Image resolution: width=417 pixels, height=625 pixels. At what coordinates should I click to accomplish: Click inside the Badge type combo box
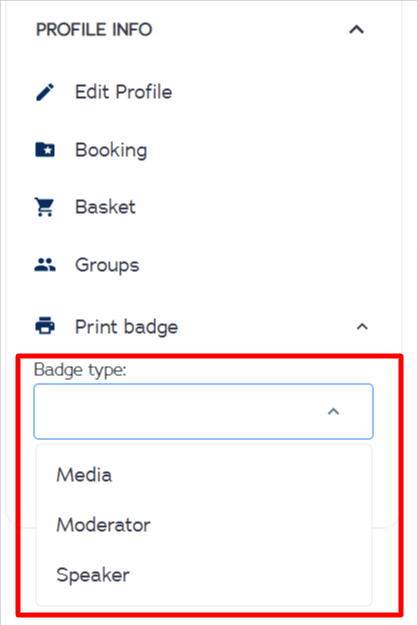[204, 411]
